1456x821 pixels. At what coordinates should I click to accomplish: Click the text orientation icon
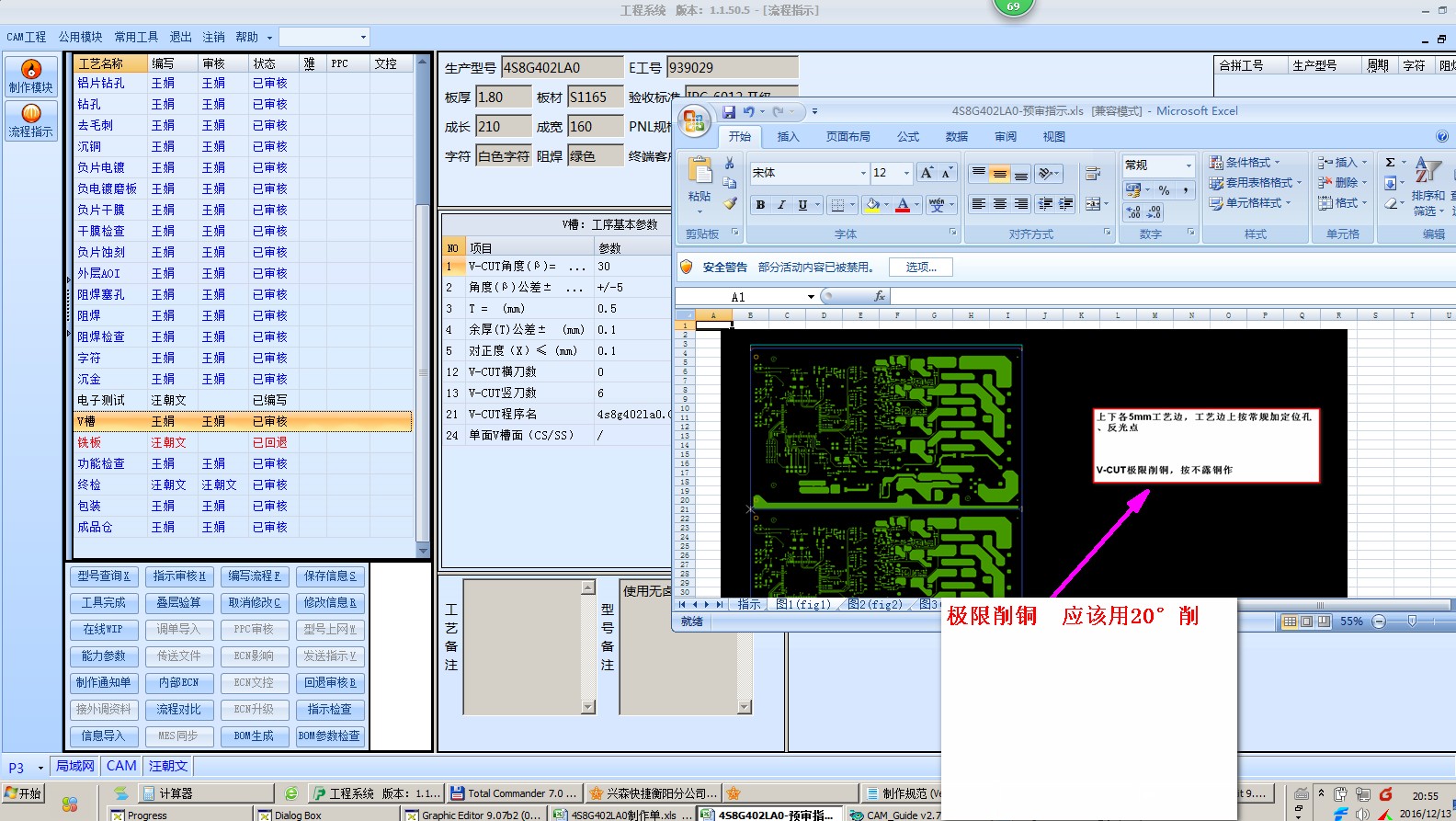[1045, 173]
